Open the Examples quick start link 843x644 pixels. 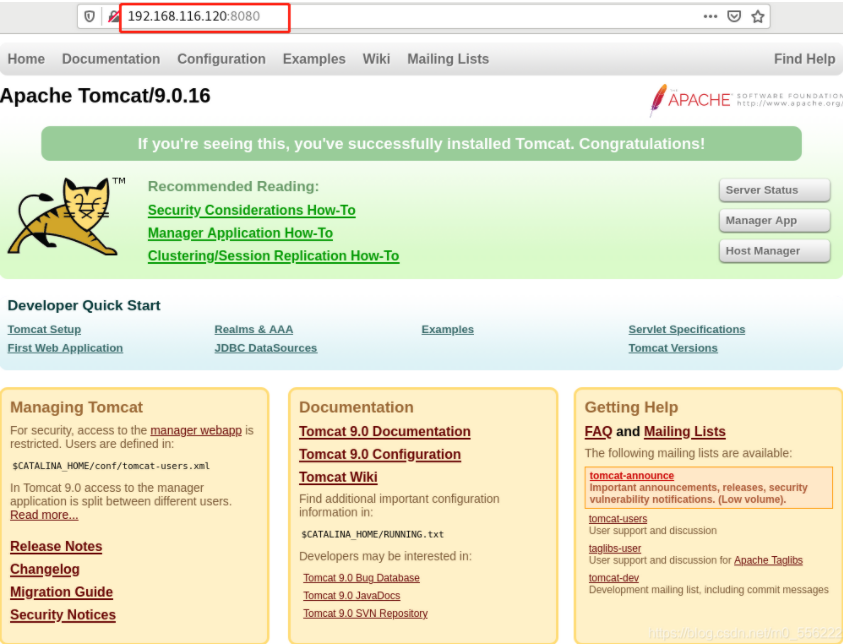pyautogui.click(x=447, y=329)
